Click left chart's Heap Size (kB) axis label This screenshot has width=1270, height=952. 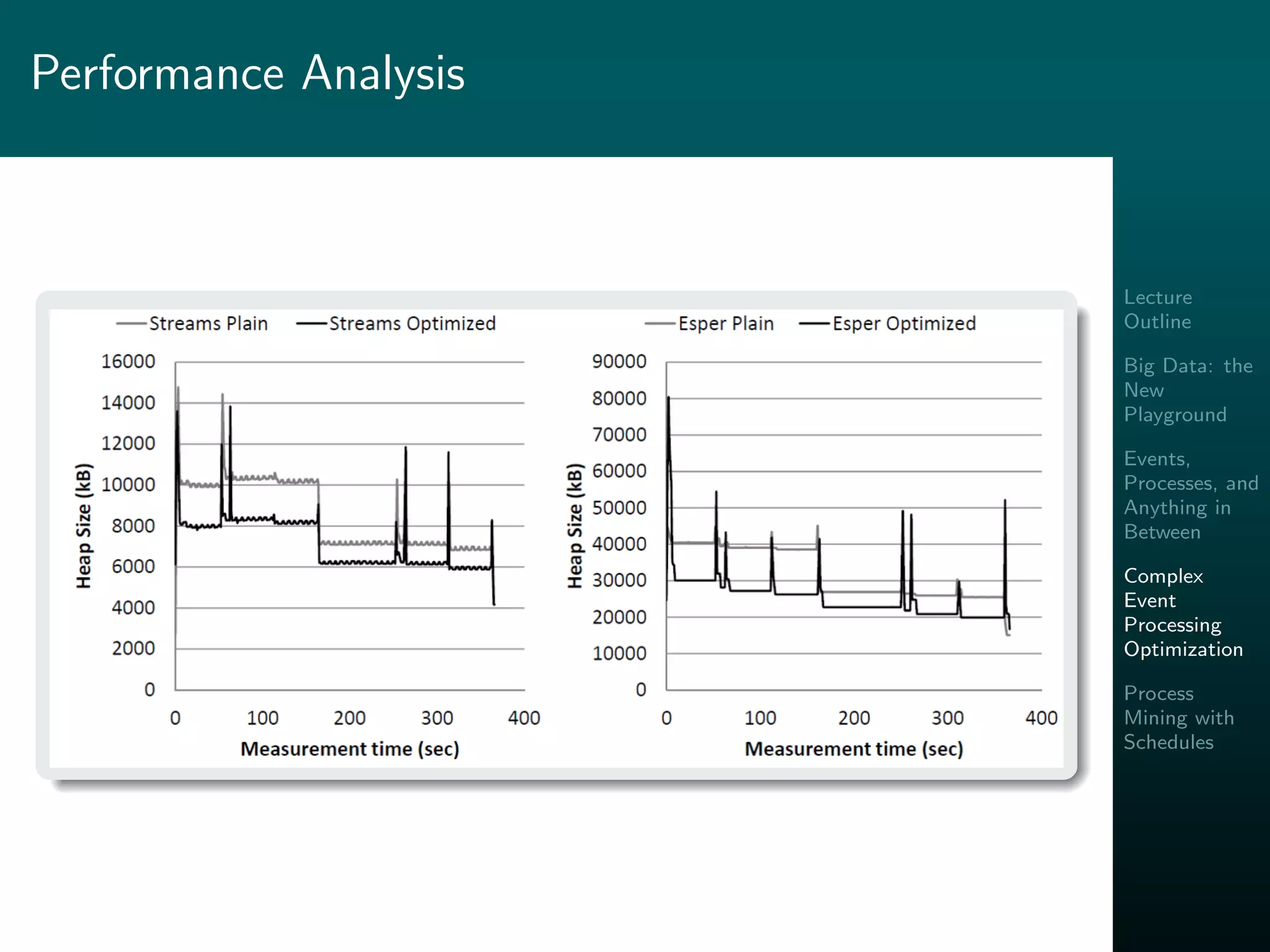point(83,526)
